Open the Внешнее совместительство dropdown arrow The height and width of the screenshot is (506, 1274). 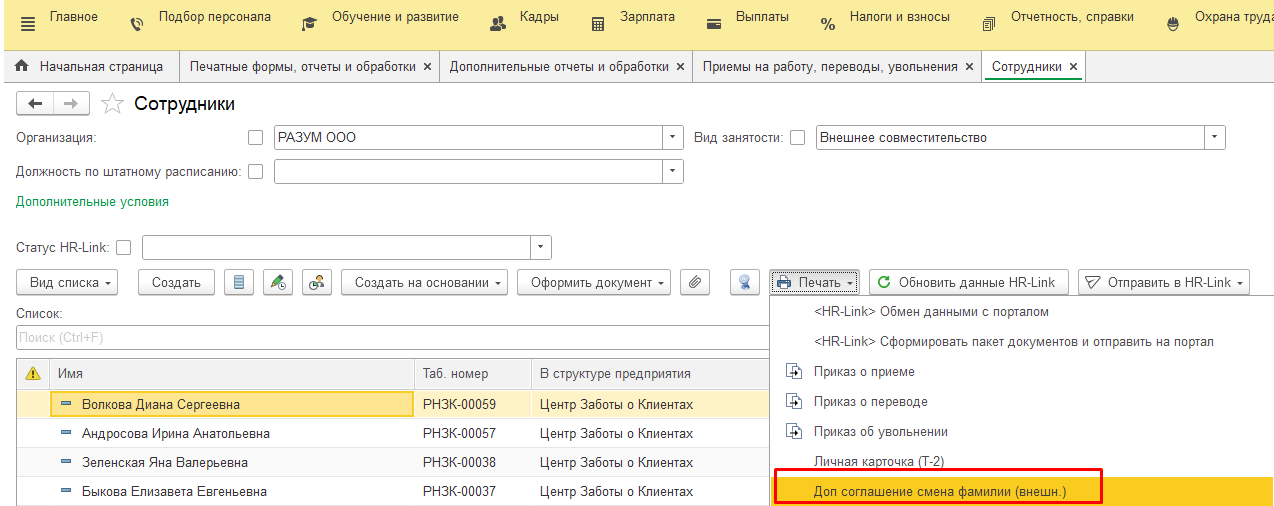[1215, 138]
